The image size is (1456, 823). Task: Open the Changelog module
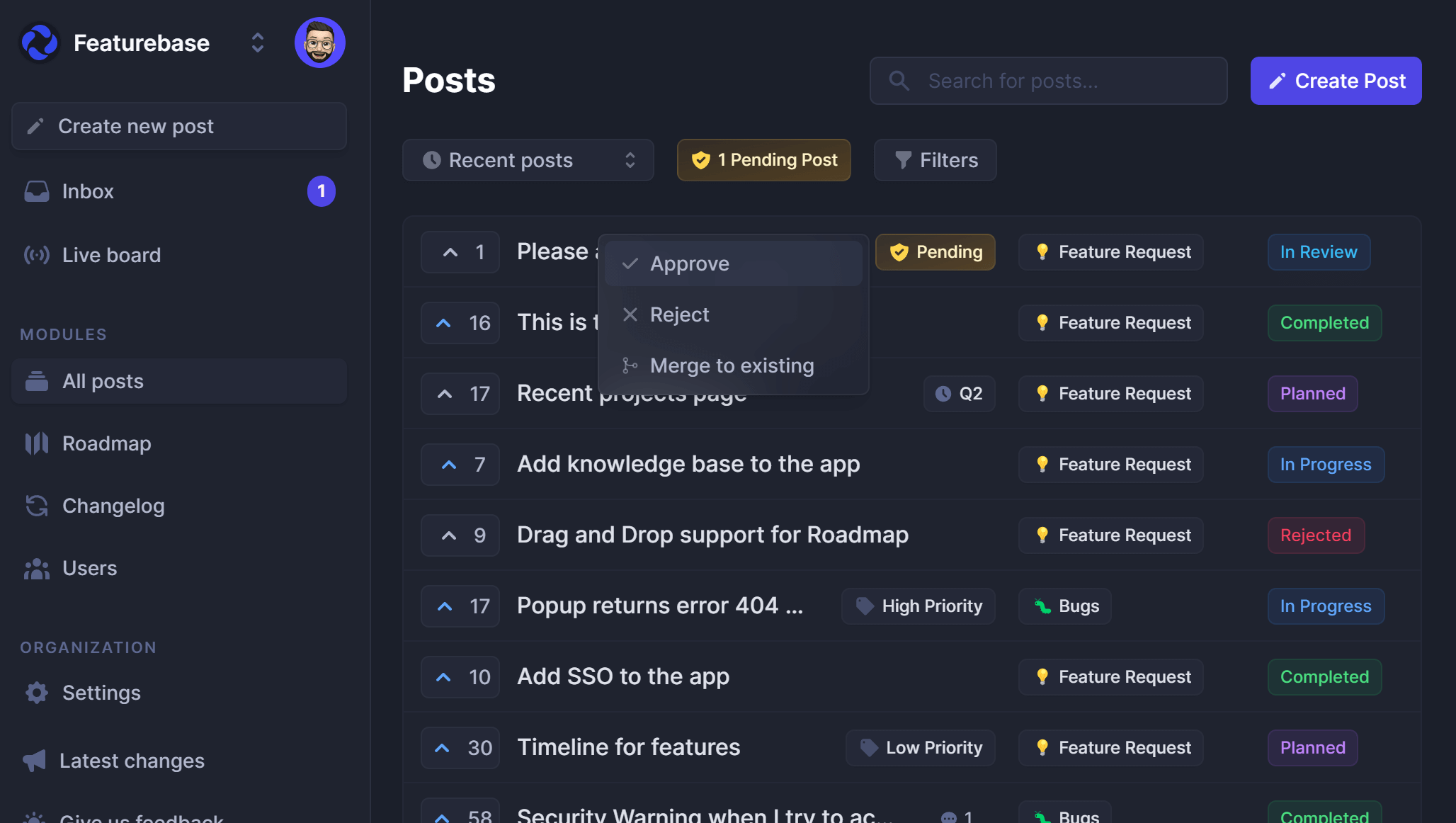point(113,505)
